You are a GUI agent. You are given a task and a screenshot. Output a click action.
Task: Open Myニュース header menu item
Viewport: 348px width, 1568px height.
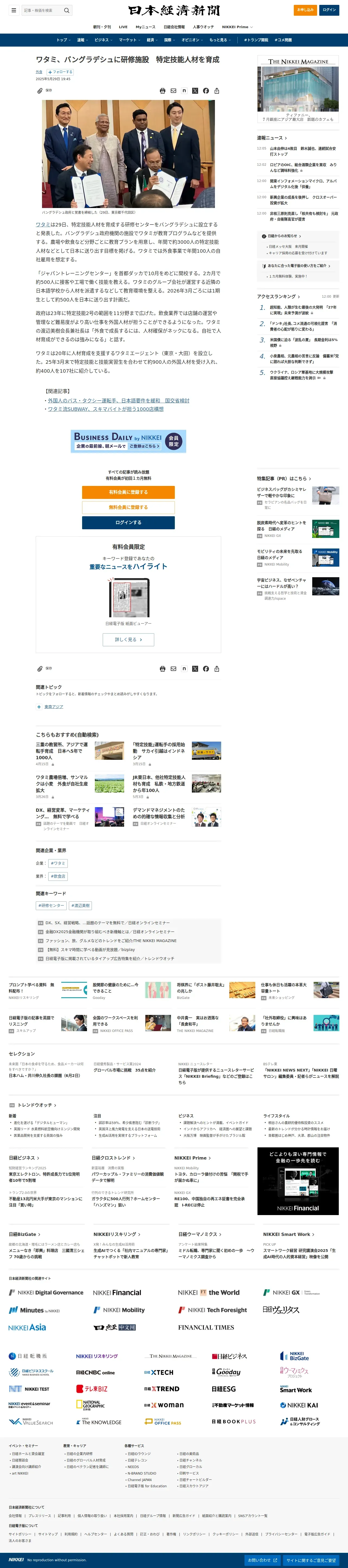pyautogui.click(x=145, y=27)
